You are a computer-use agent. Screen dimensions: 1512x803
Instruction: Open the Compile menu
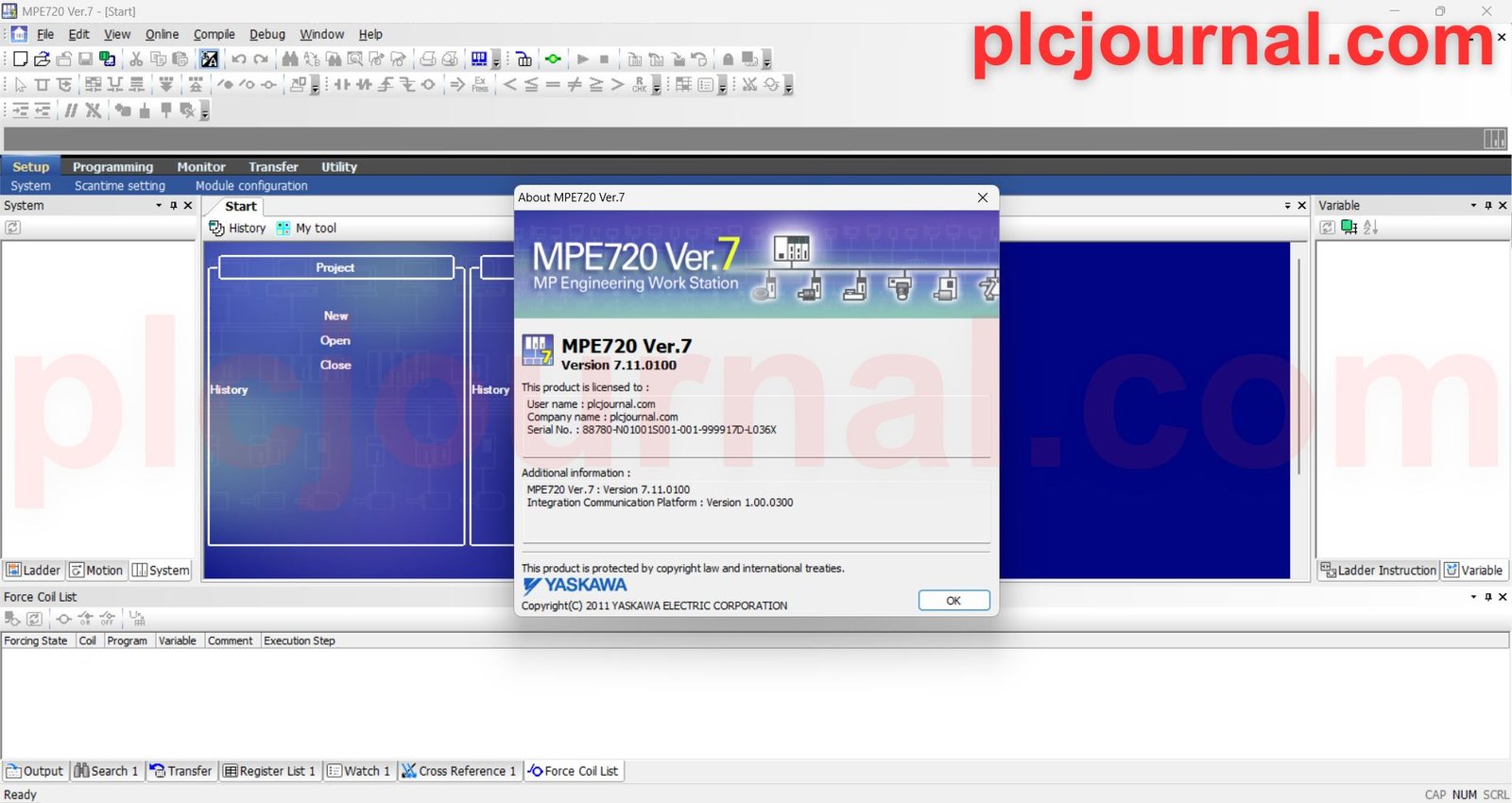215,34
